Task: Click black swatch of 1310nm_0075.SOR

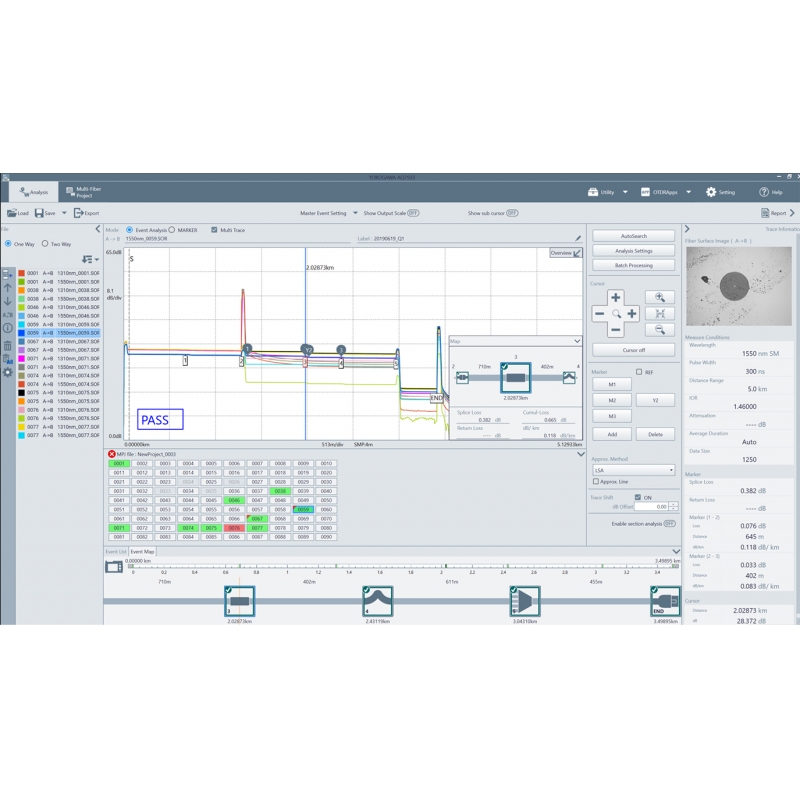Action: [21, 392]
